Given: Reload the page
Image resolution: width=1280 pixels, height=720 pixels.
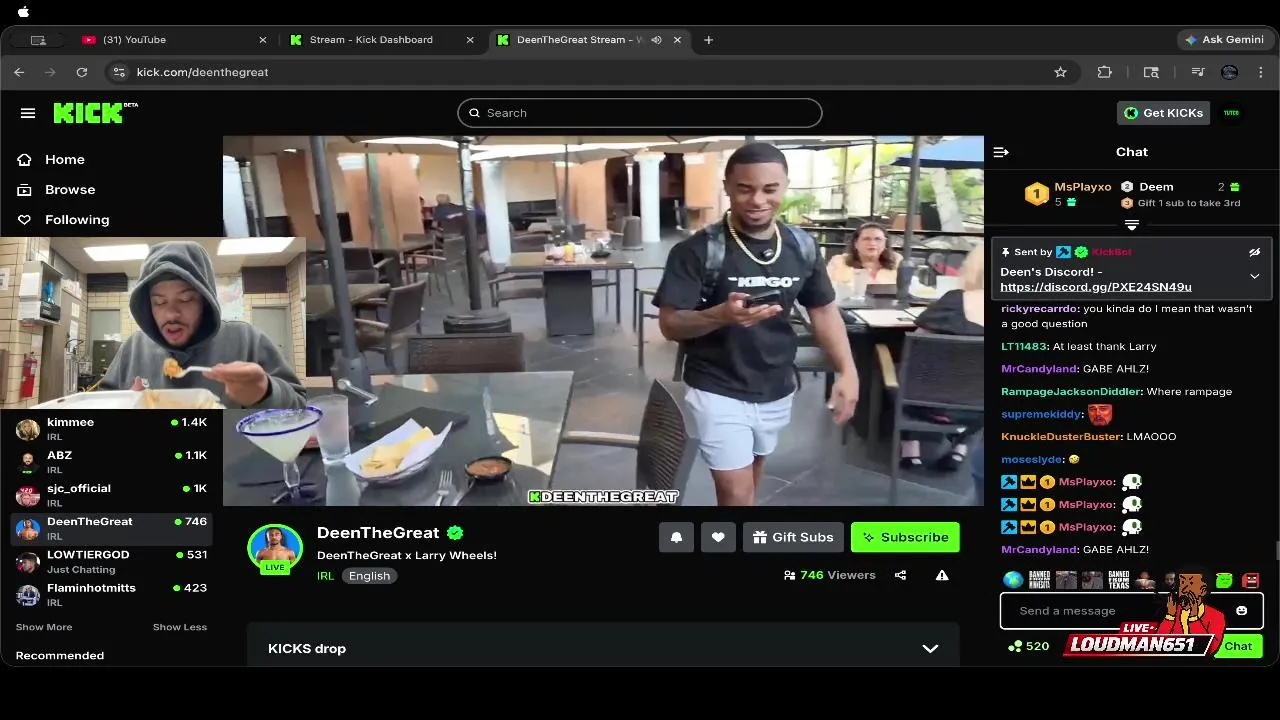Looking at the screenshot, I should click(82, 72).
